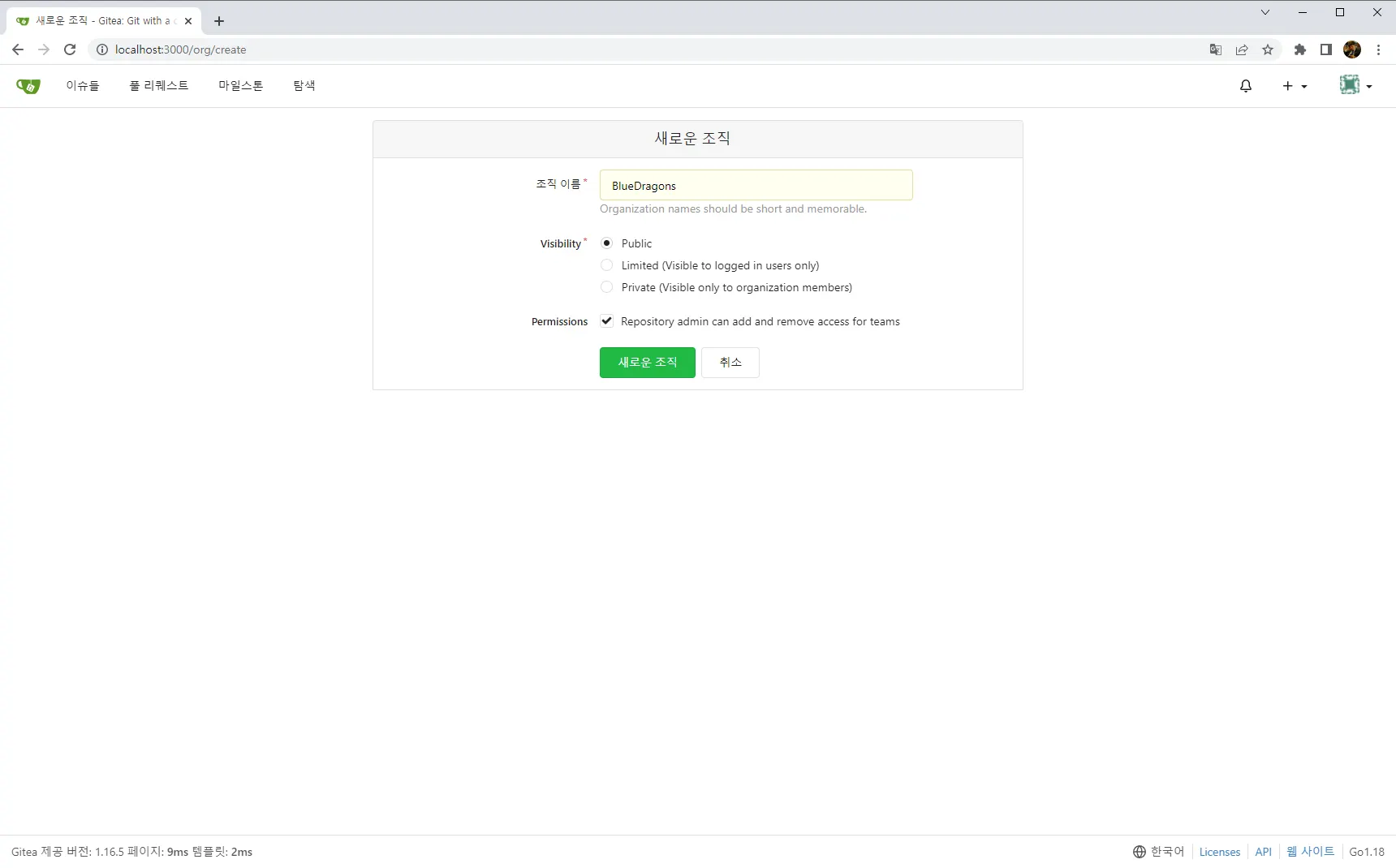The image size is (1396, 868).
Task: Click the site information icon in address bar
Action: (102, 49)
